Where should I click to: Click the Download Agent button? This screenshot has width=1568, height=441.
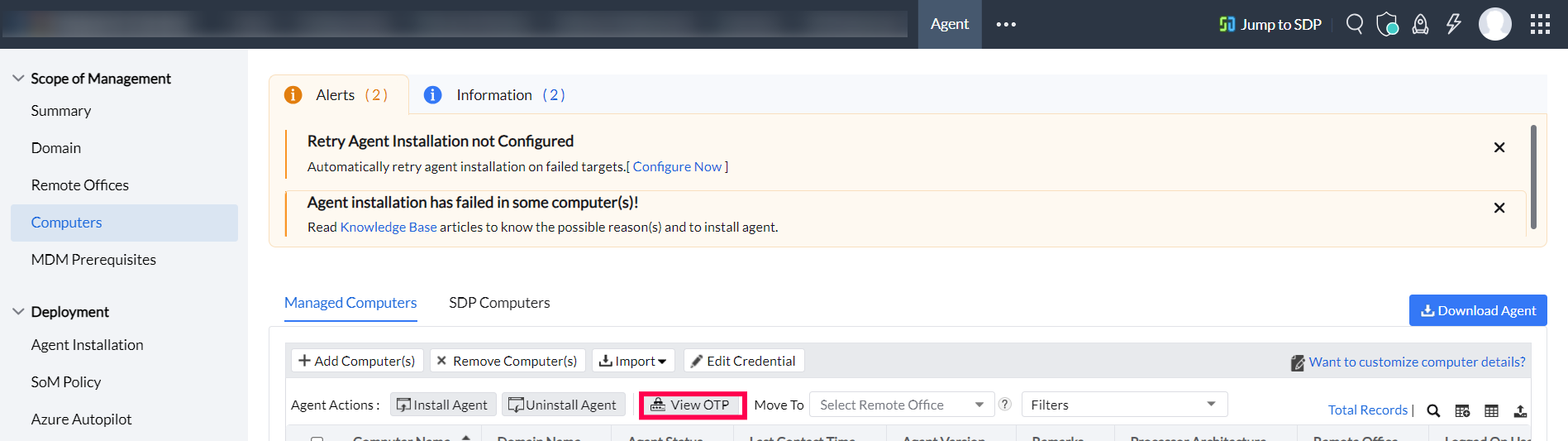click(x=1478, y=310)
